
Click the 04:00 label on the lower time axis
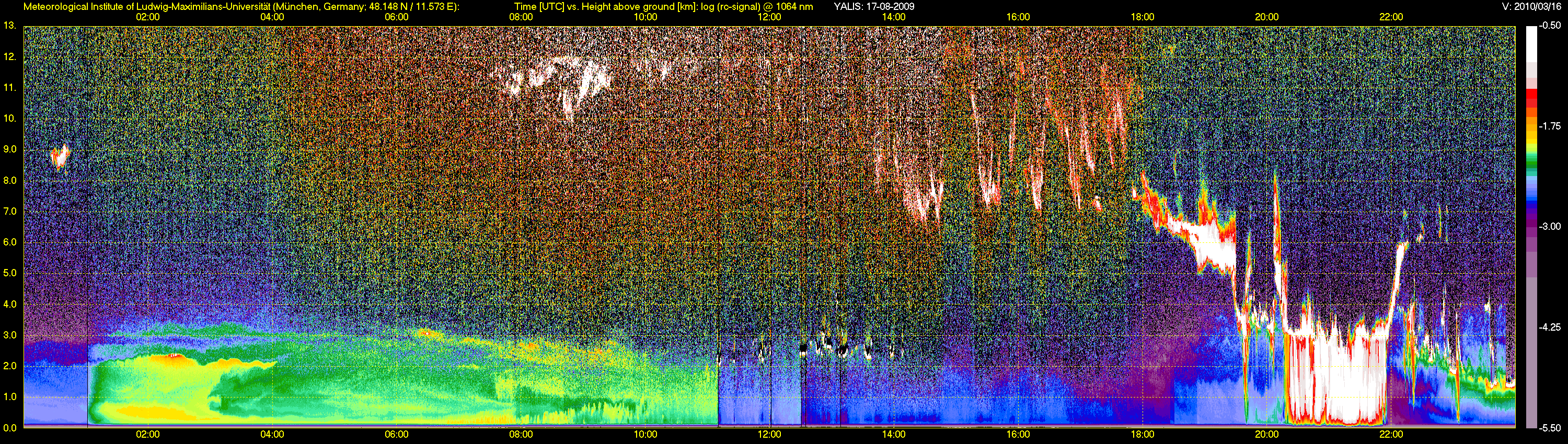(x=272, y=434)
